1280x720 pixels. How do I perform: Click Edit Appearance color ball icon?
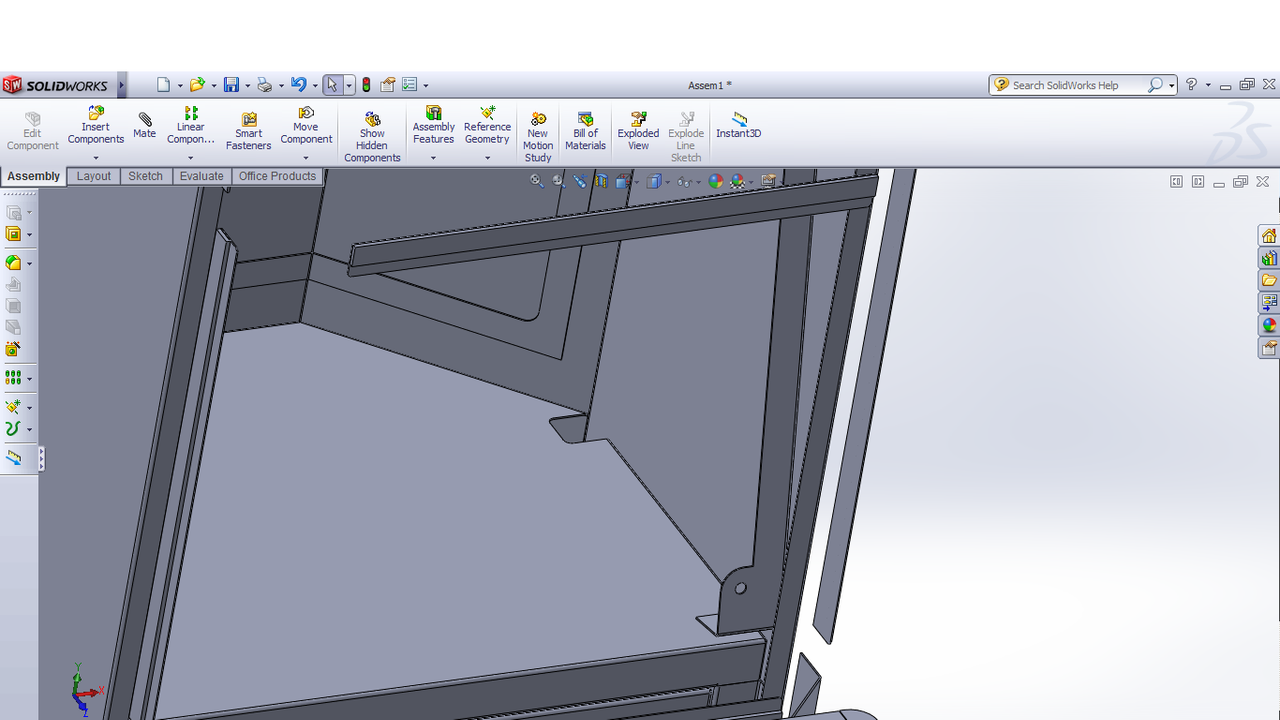(715, 181)
